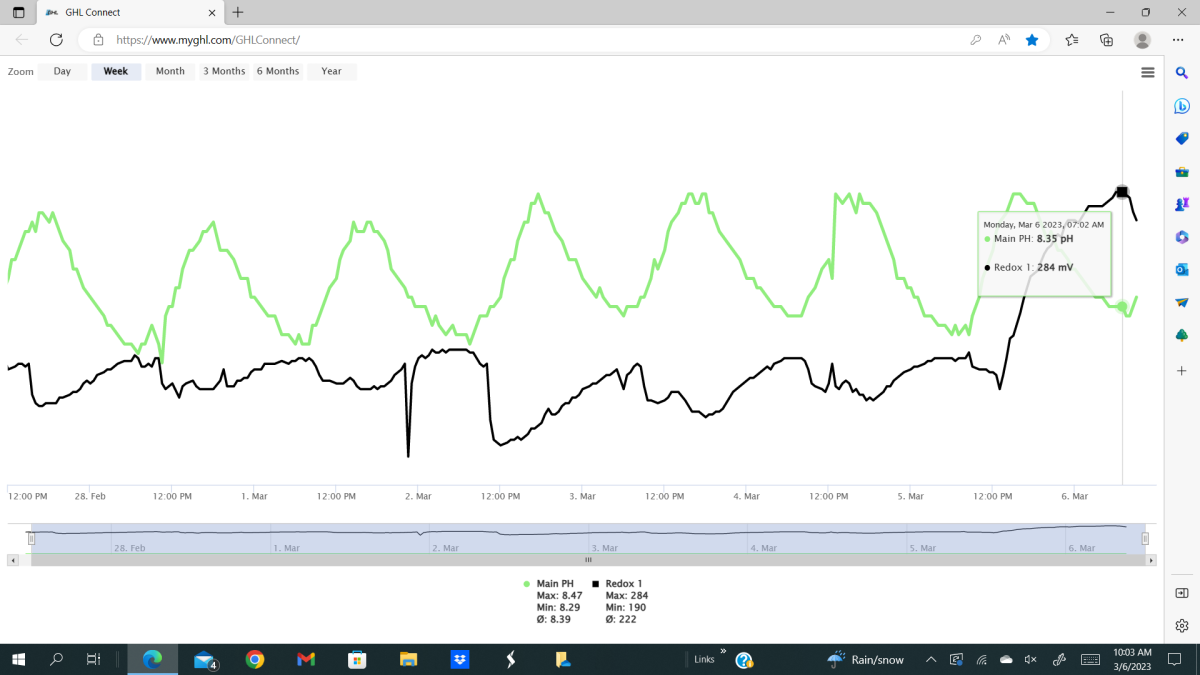Select the Week zoom range

pos(116,71)
